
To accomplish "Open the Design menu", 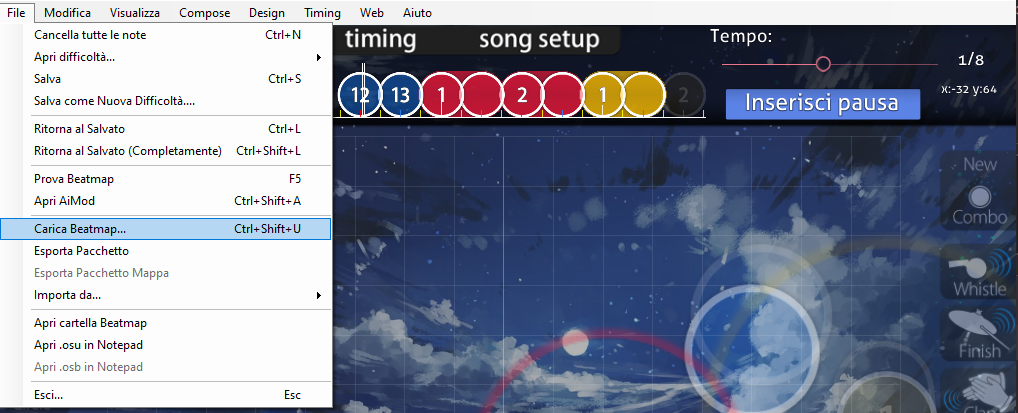I will click(x=266, y=12).
